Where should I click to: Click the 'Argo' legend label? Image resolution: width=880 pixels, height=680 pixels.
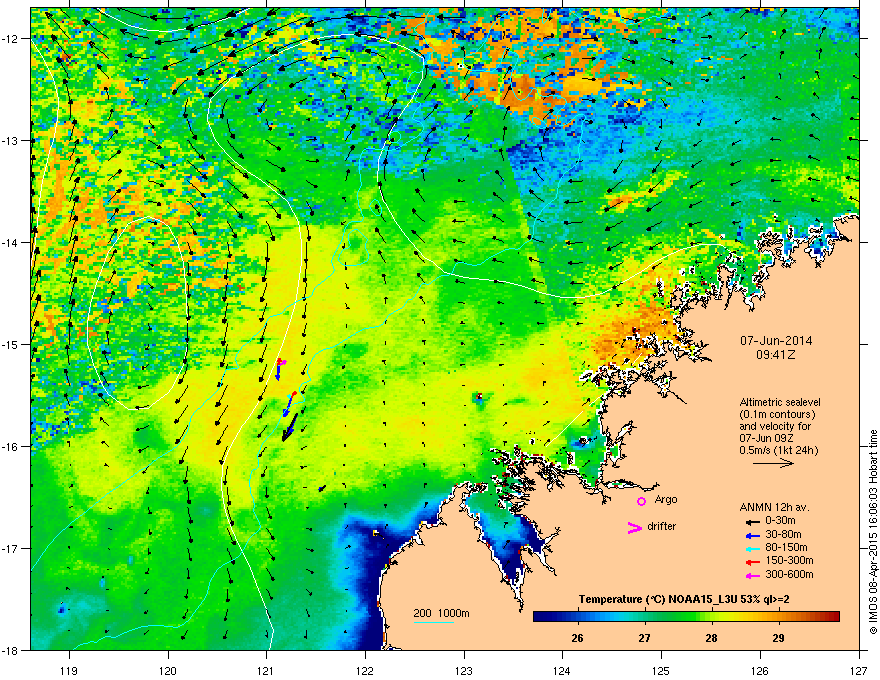(x=666, y=499)
